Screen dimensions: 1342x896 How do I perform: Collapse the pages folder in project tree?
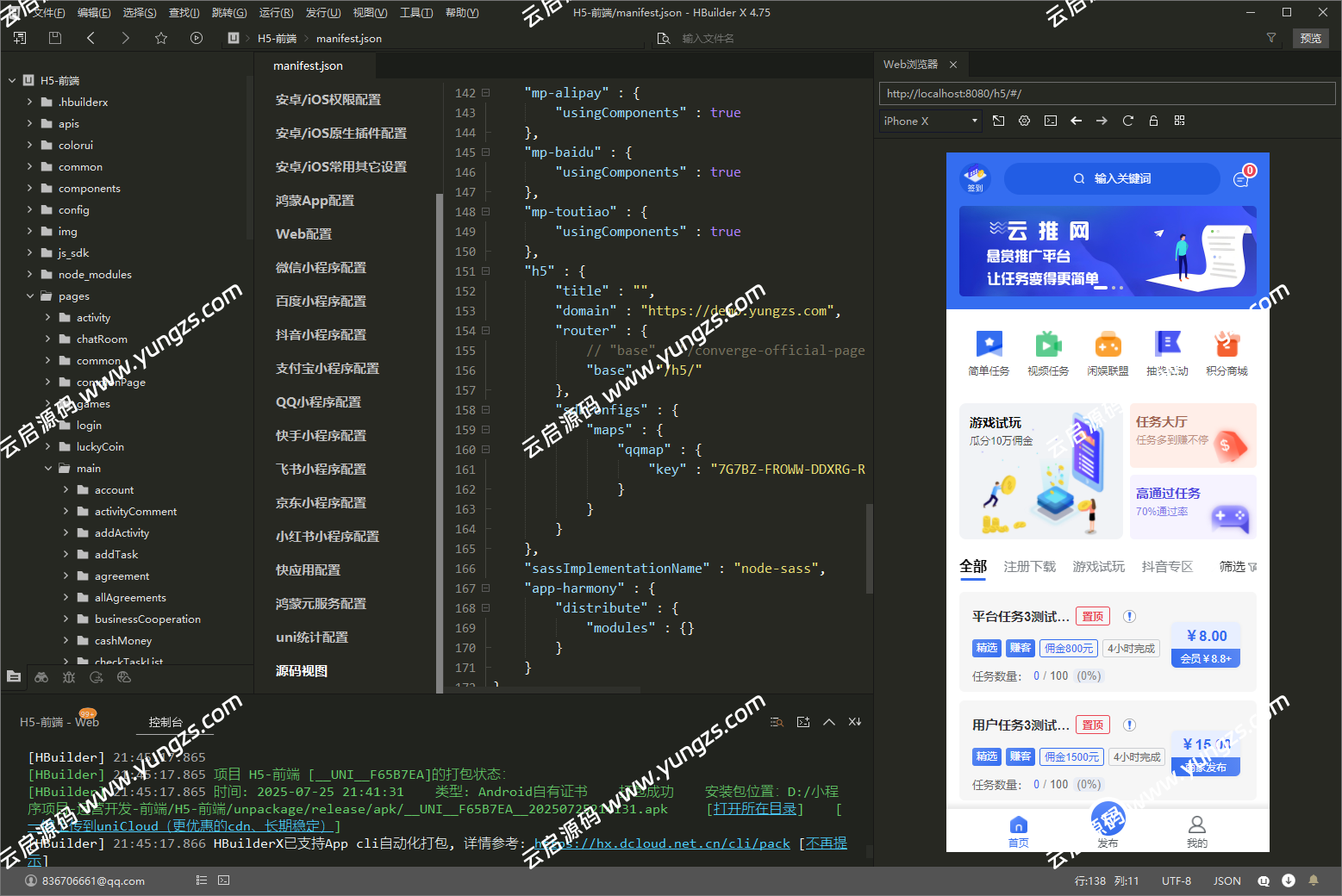(x=29, y=296)
